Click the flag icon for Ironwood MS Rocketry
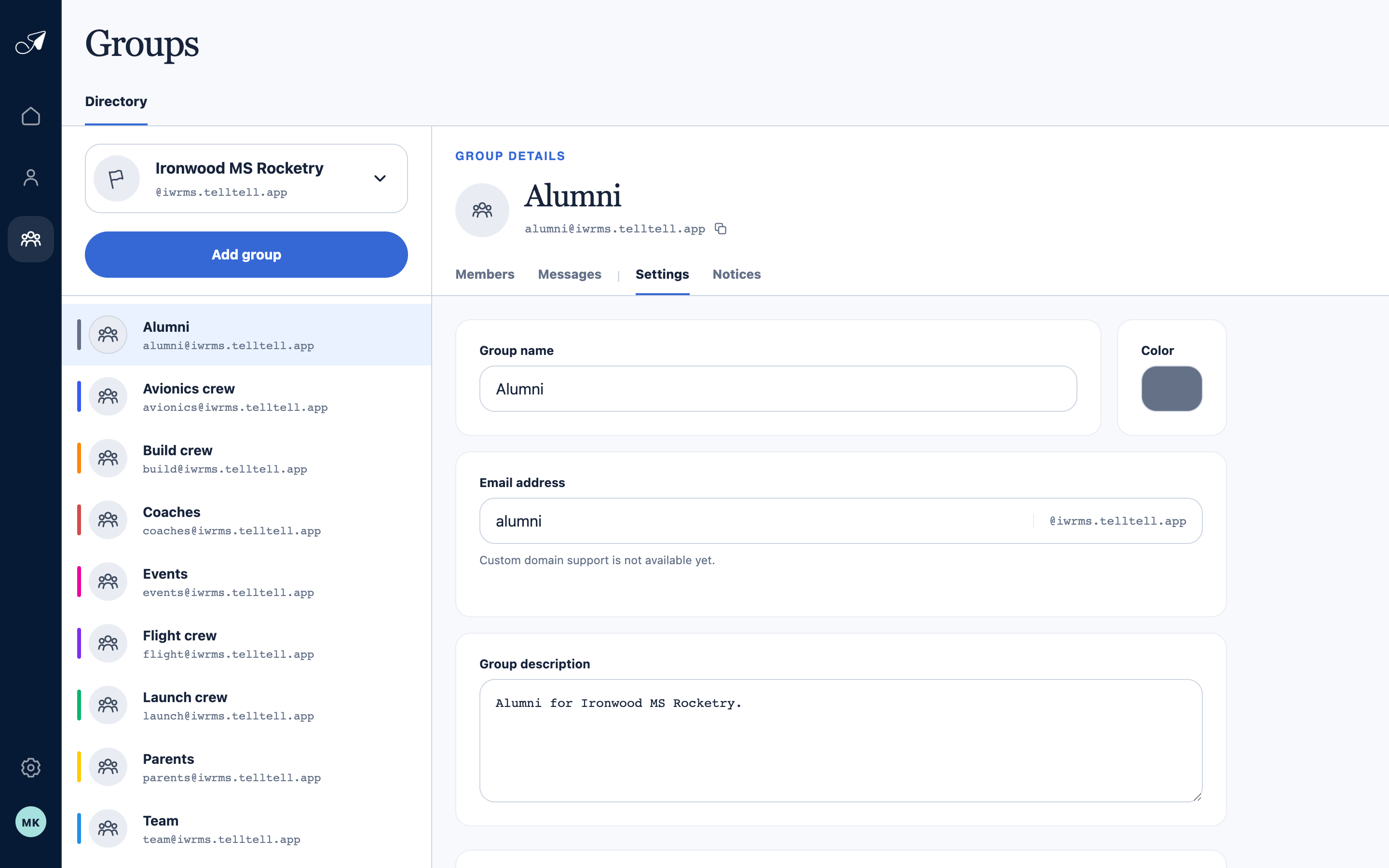This screenshot has height=868, width=1389. 117,178
